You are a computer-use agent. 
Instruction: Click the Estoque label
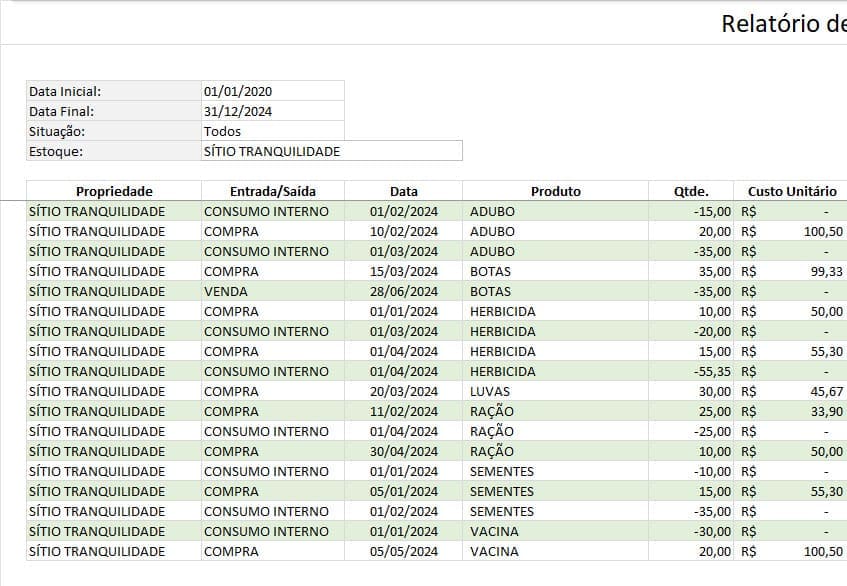tap(114, 151)
